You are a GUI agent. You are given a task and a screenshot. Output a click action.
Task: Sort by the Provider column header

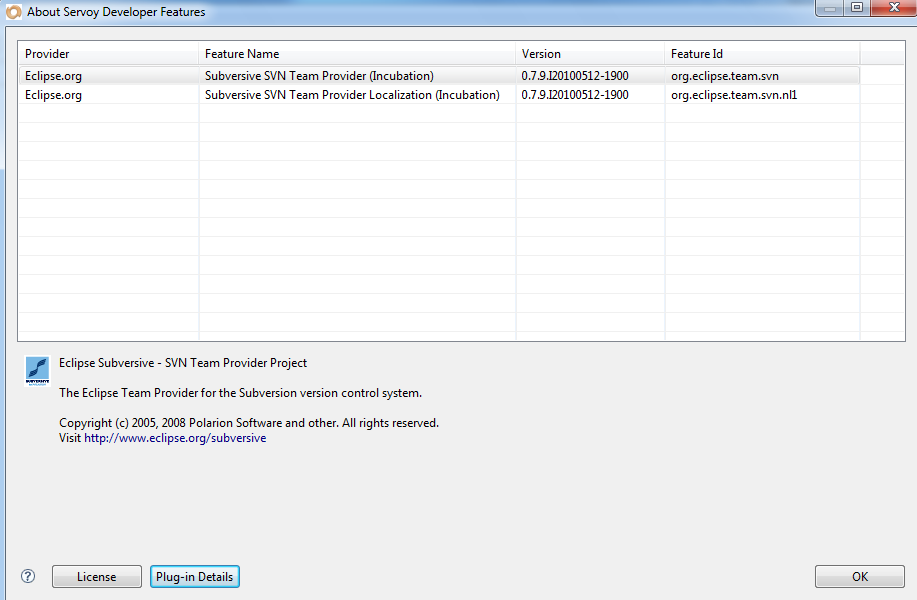pyautogui.click(x=108, y=54)
